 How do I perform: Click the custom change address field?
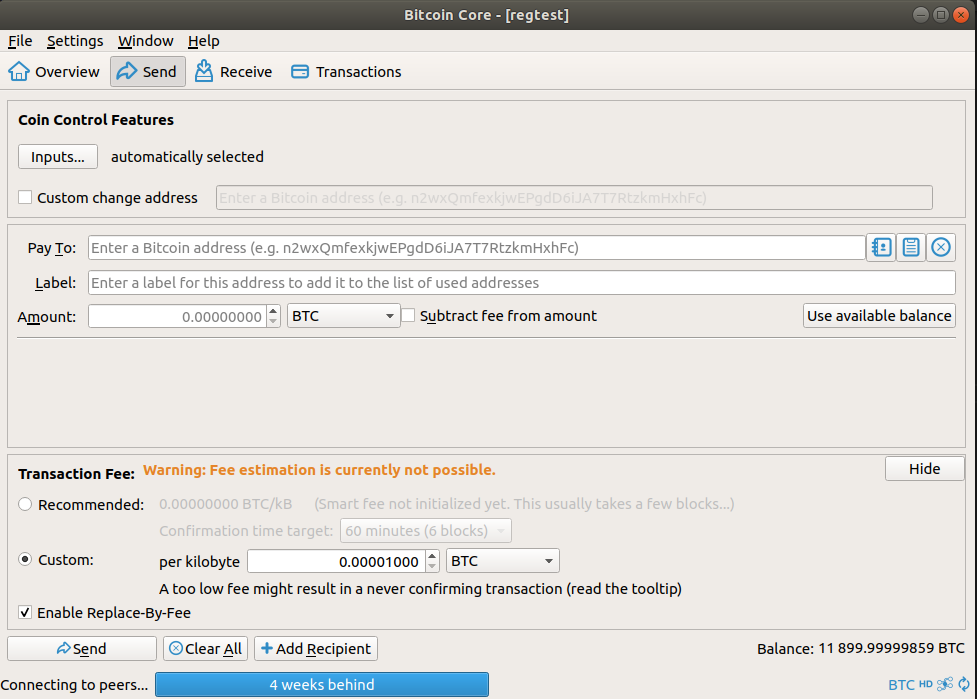[574, 197]
